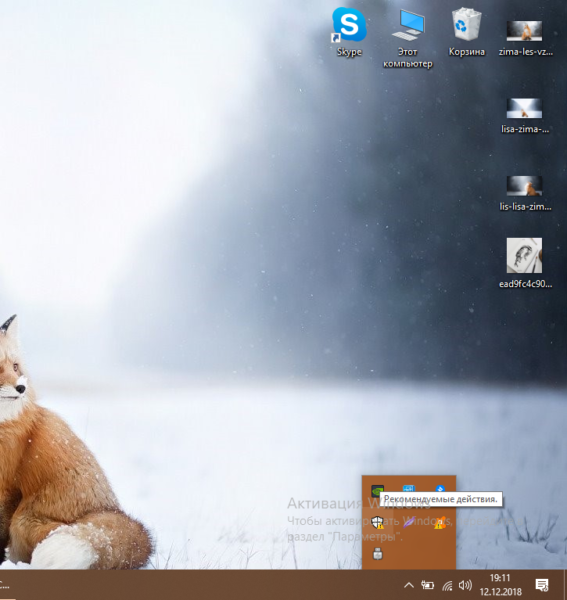
Task: Click the Bluetooth tray icon
Action: [x=440, y=489]
